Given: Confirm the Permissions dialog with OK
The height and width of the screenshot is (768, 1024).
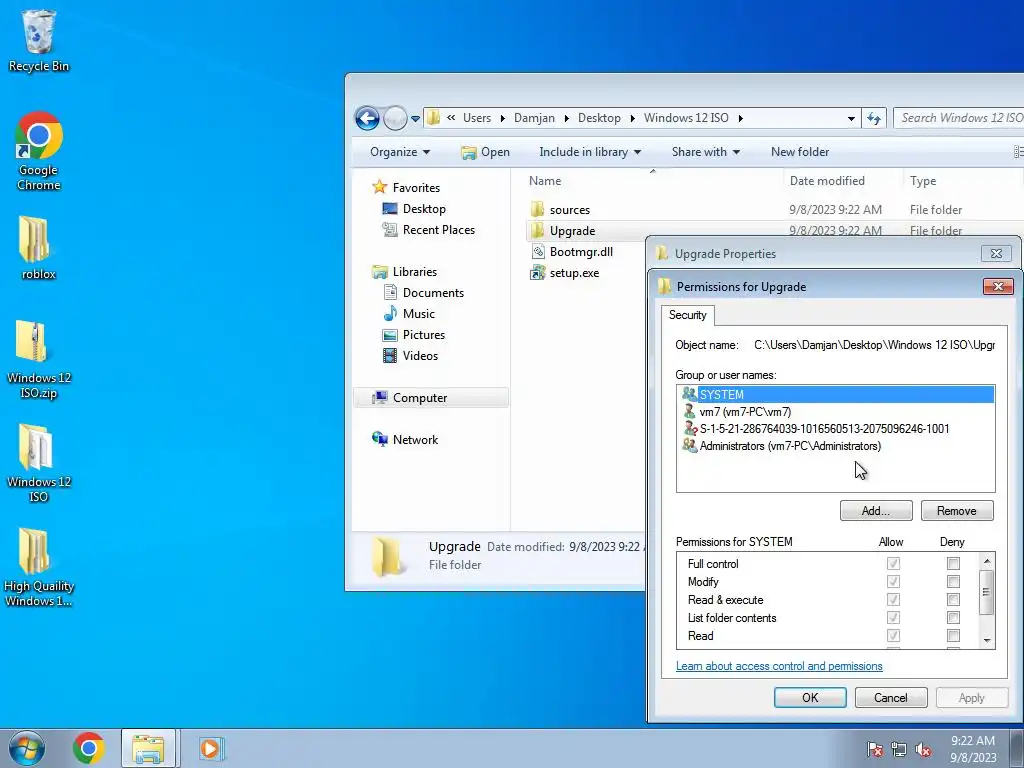Looking at the screenshot, I should (x=810, y=697).
